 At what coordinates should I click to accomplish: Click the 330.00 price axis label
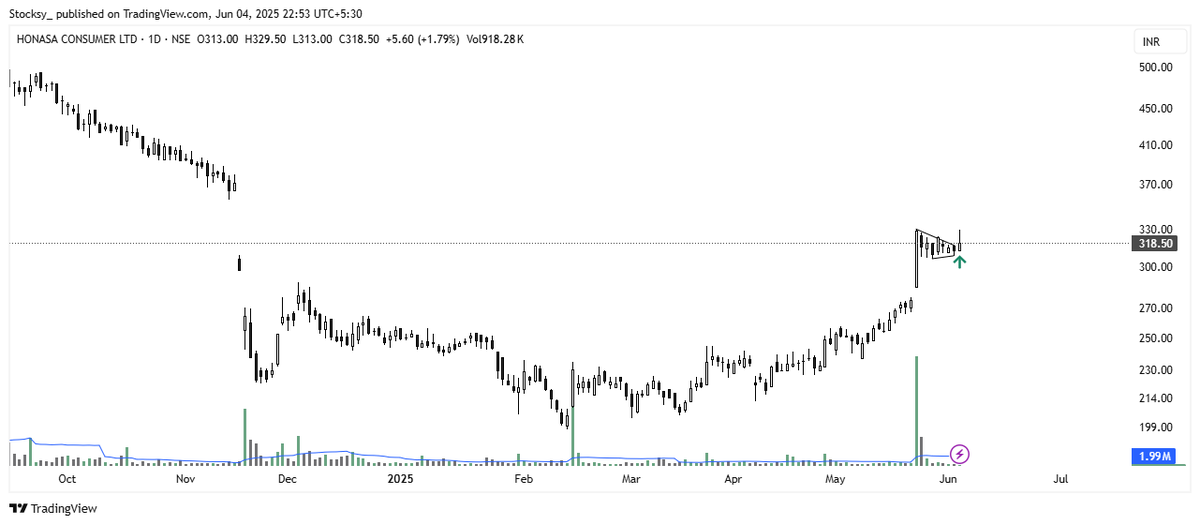(1154, 229)
